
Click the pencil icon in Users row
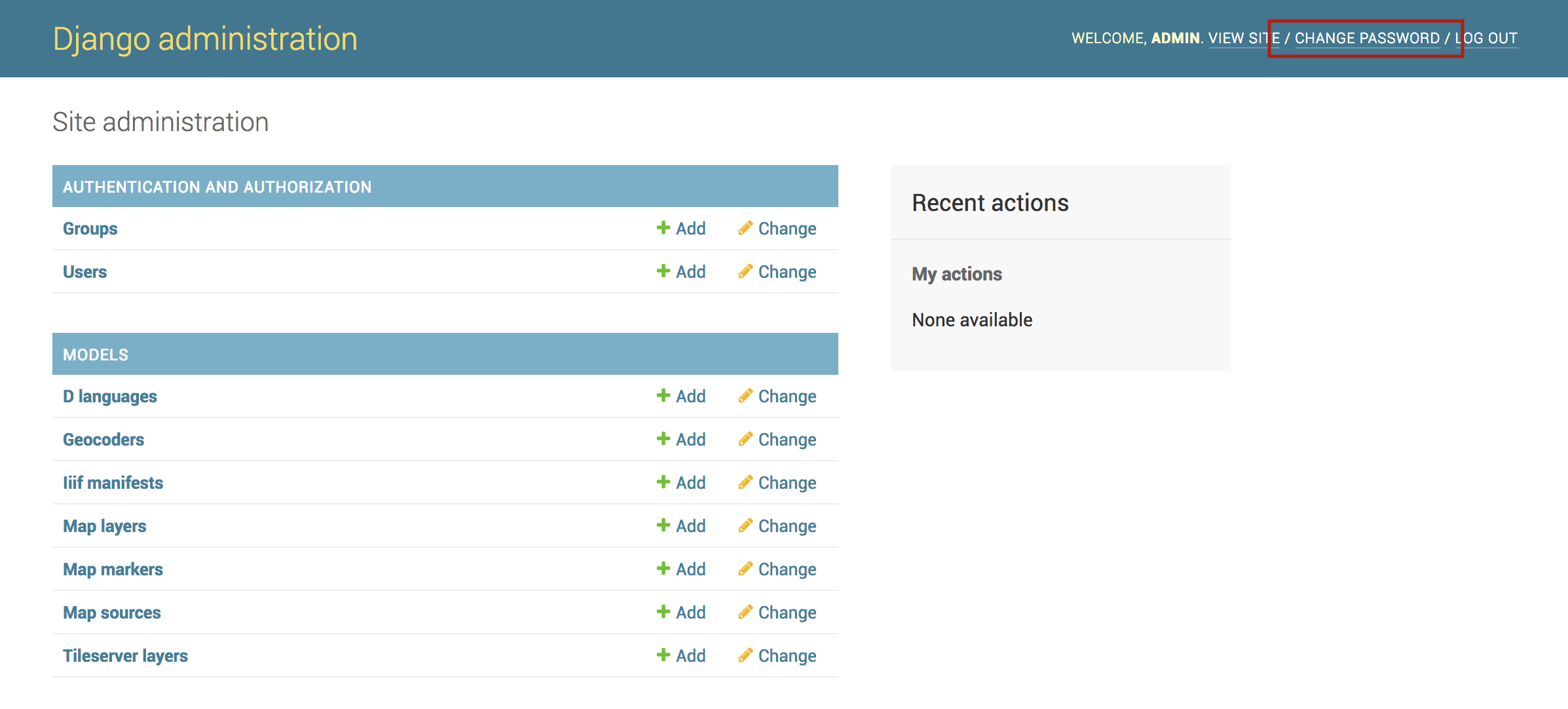point(745,271)
